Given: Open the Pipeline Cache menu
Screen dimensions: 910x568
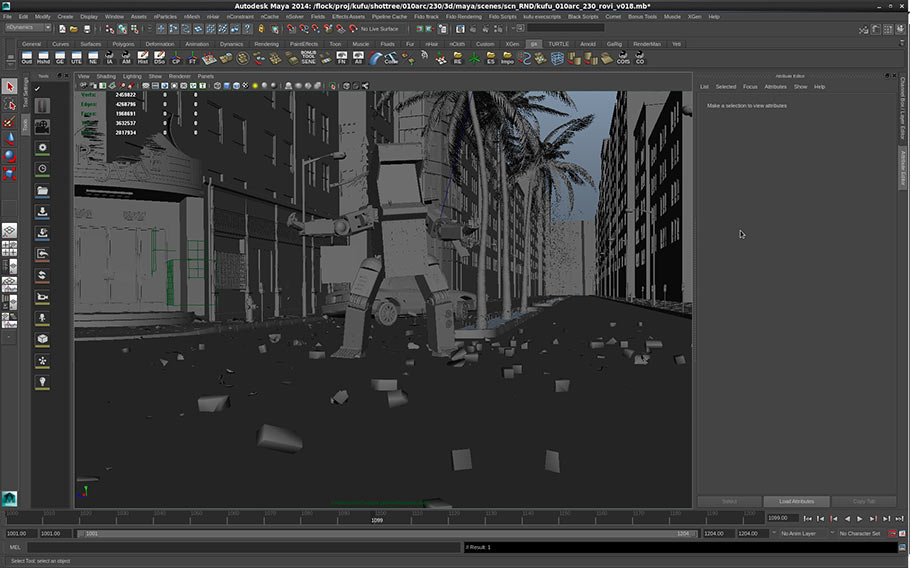Looking at the screenshot, I should [x=389, y=17].
